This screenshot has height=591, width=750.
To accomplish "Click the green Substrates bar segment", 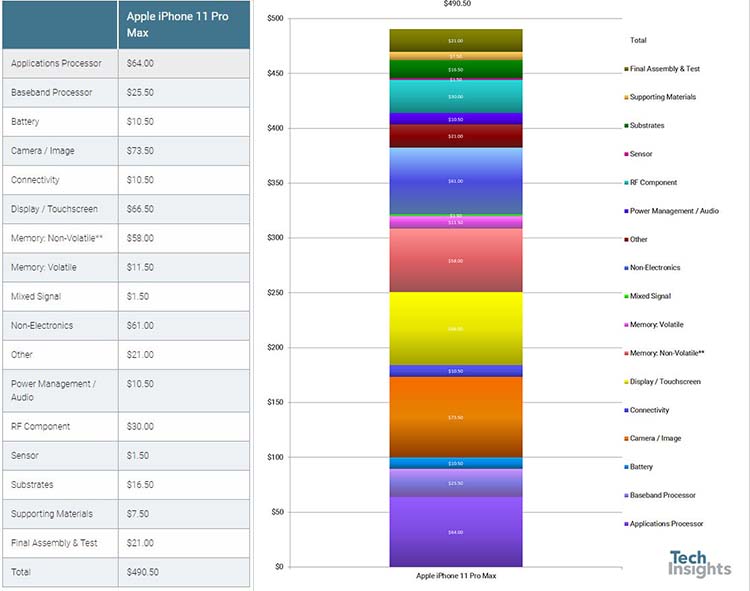I will click(456, 69).
